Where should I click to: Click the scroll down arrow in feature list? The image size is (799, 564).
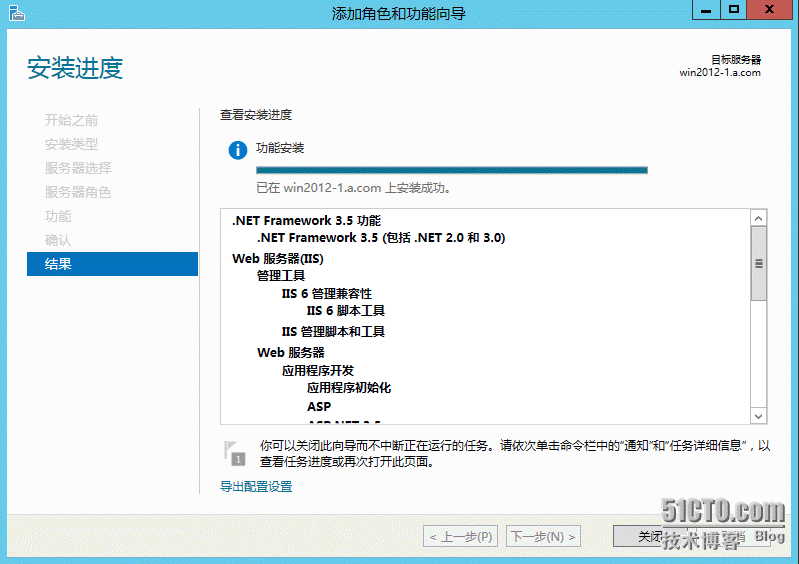758,416
